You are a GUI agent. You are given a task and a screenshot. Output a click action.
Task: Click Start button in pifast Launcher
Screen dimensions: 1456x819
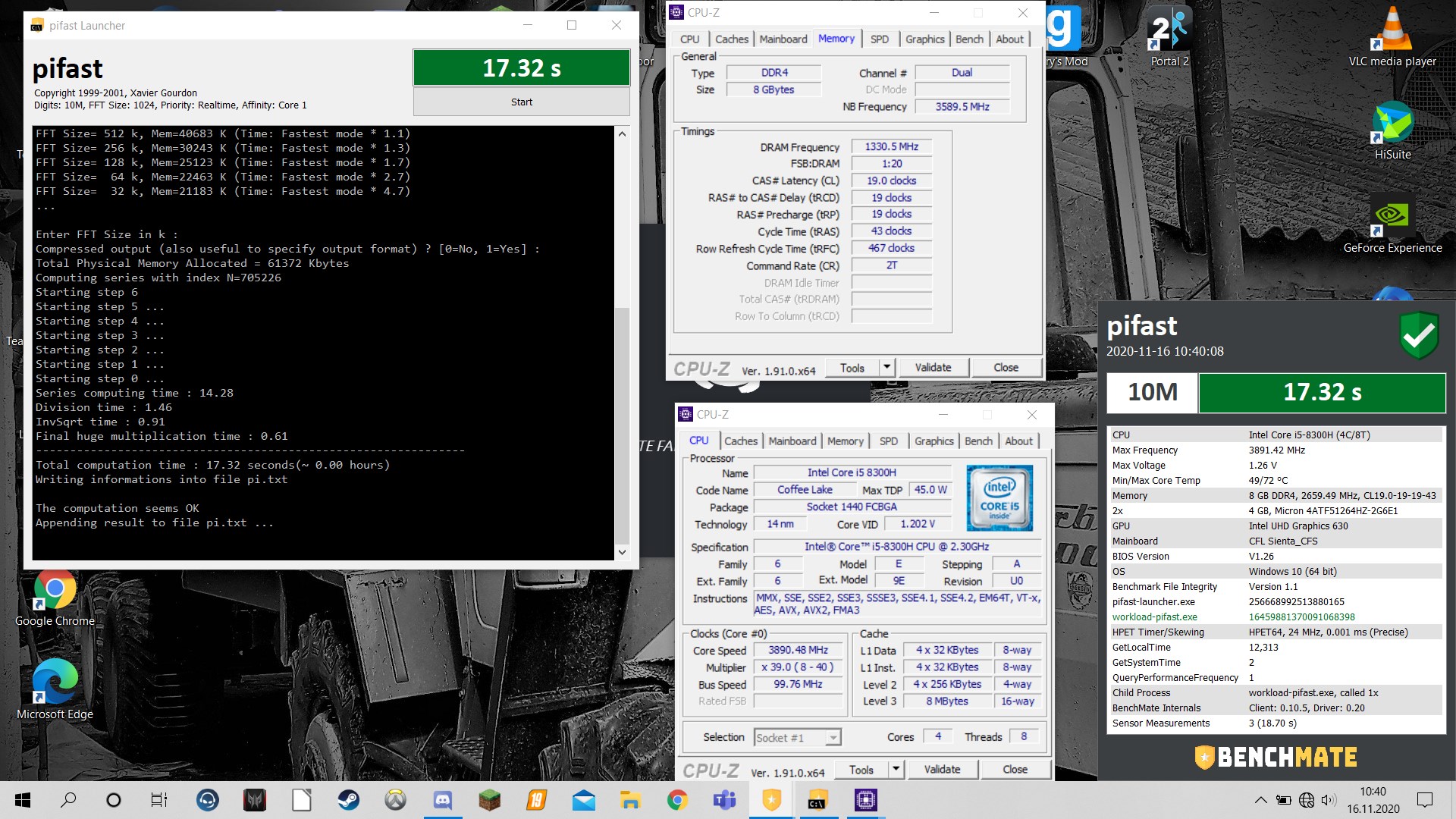[x=522, y=102]
